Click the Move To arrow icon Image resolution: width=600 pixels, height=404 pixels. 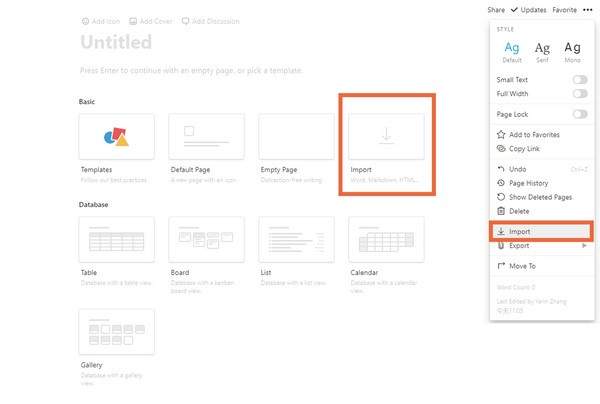point(501,266)
